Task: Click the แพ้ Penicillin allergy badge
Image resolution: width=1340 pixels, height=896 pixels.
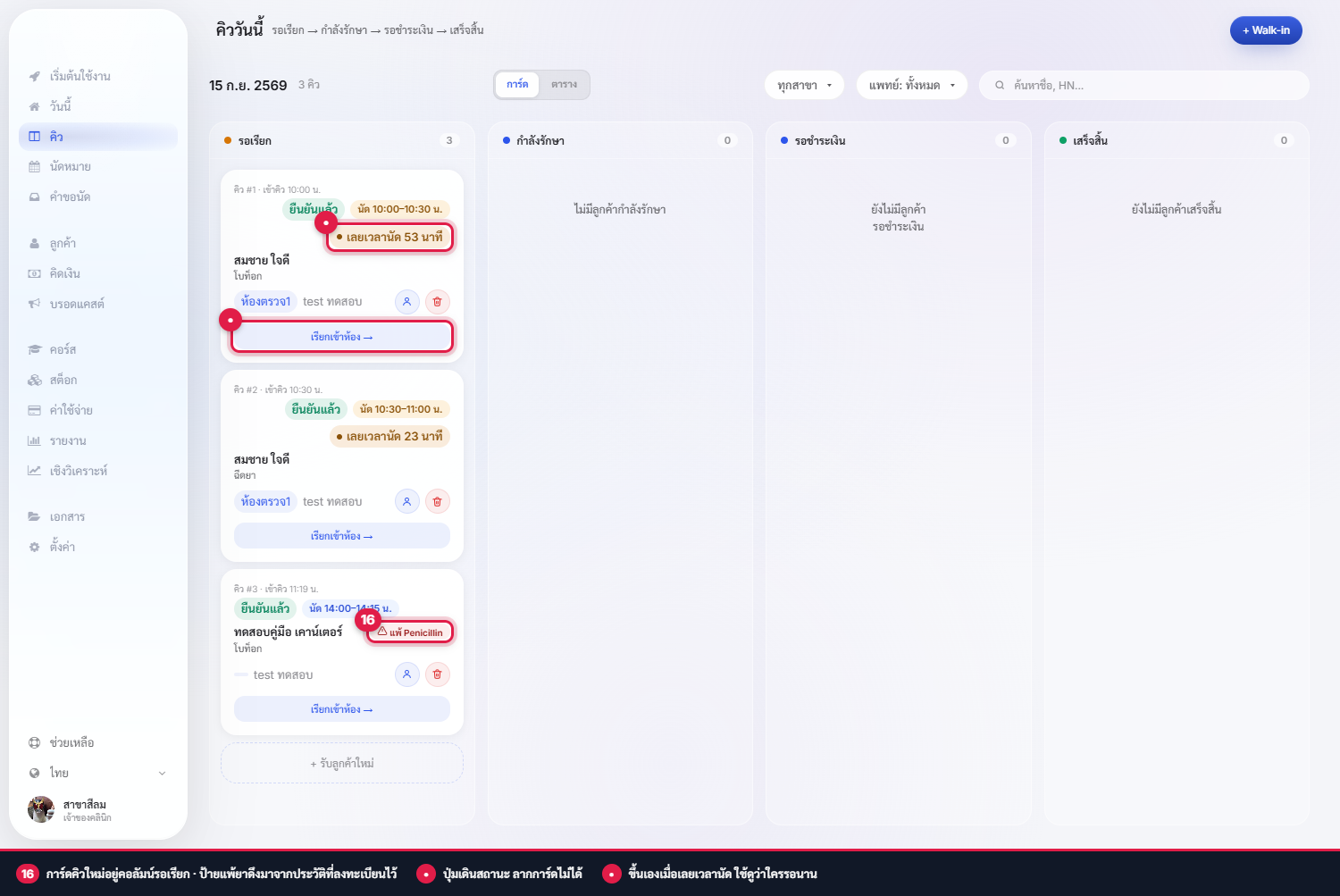Action: [x=410, y=632]
